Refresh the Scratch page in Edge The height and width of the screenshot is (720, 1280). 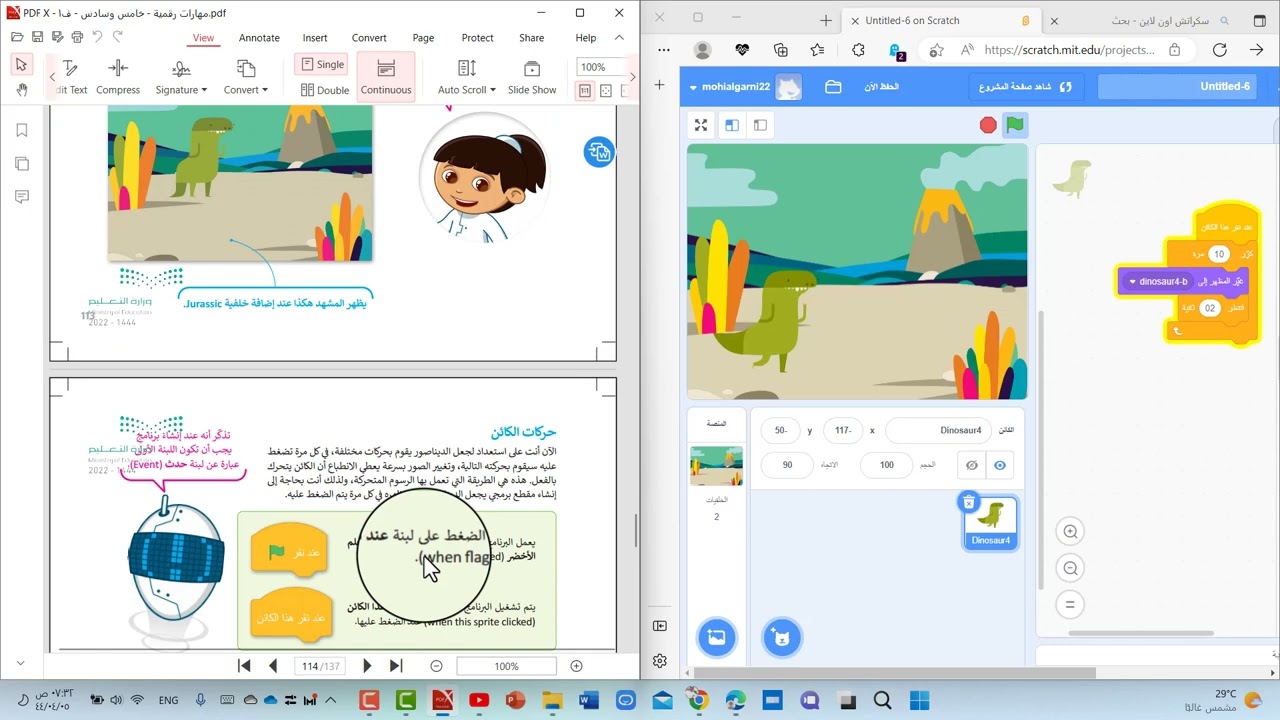pyautogui.click(x=1220, y=50)
